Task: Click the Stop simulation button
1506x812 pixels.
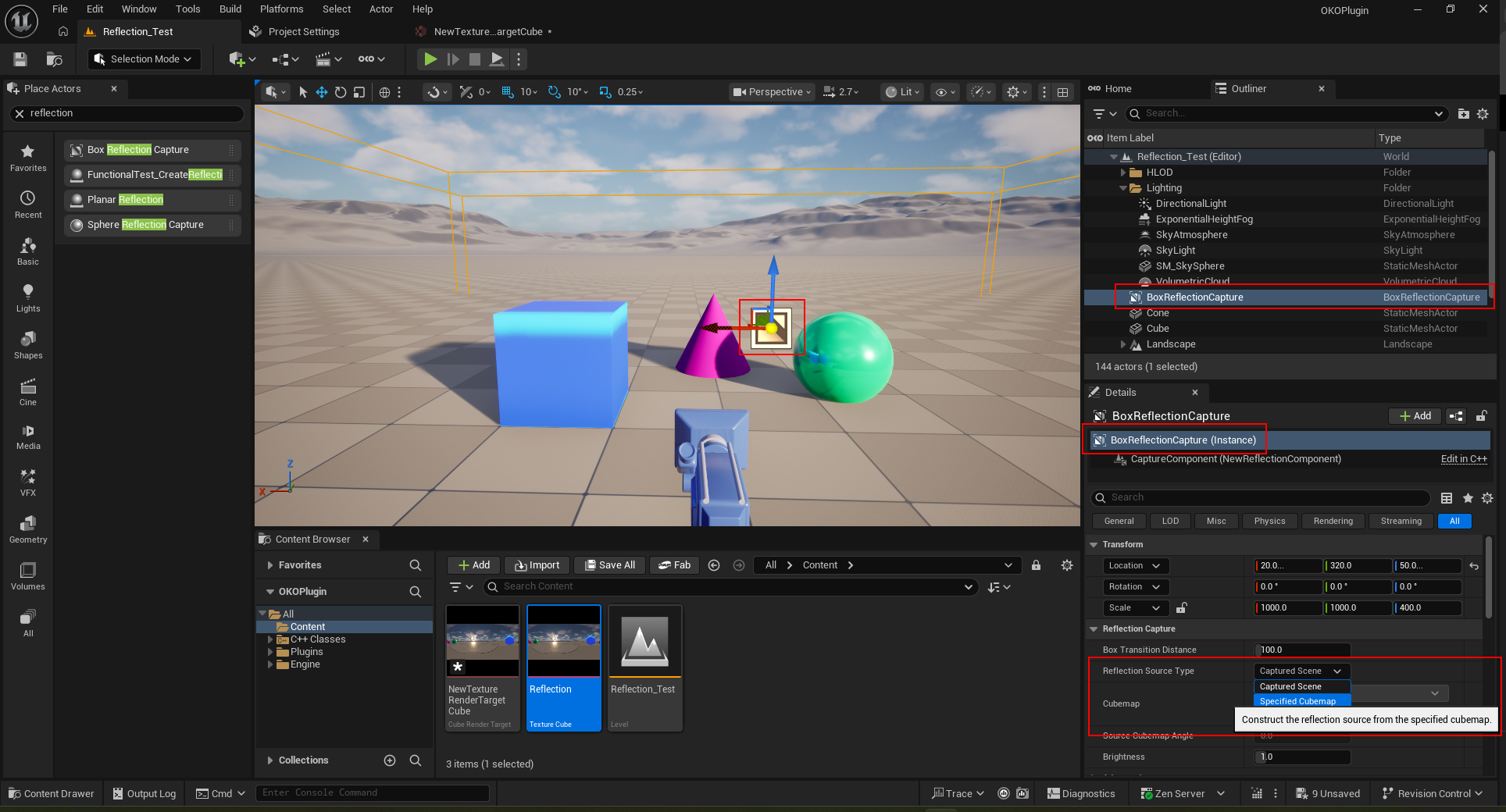Action: [x=474, y=59]
